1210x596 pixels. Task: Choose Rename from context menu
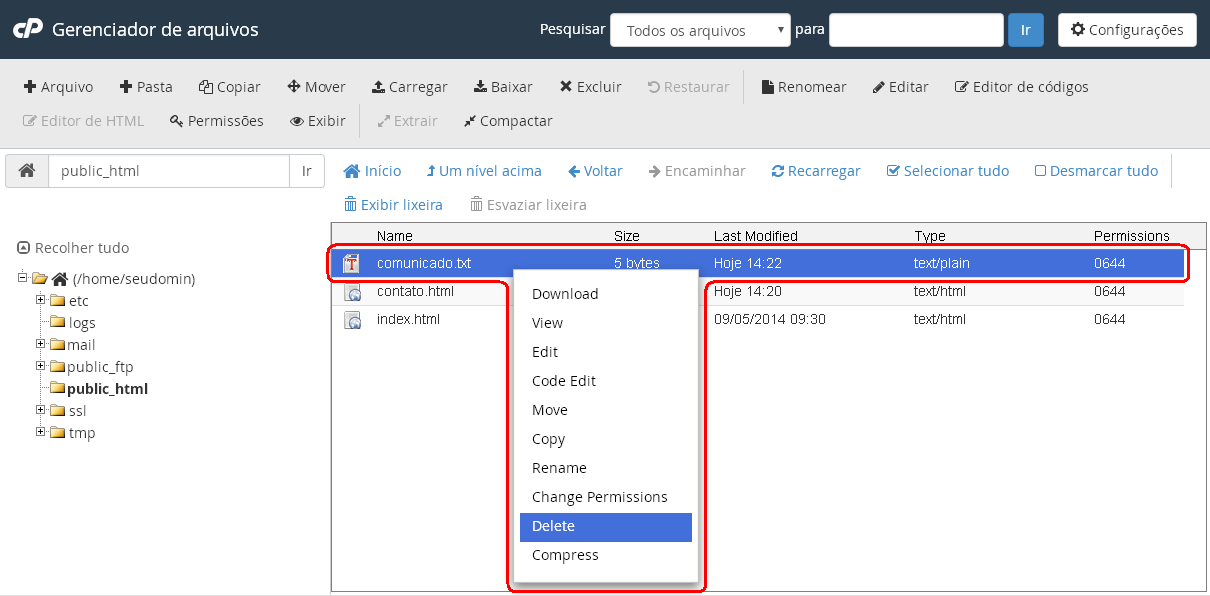605,468
